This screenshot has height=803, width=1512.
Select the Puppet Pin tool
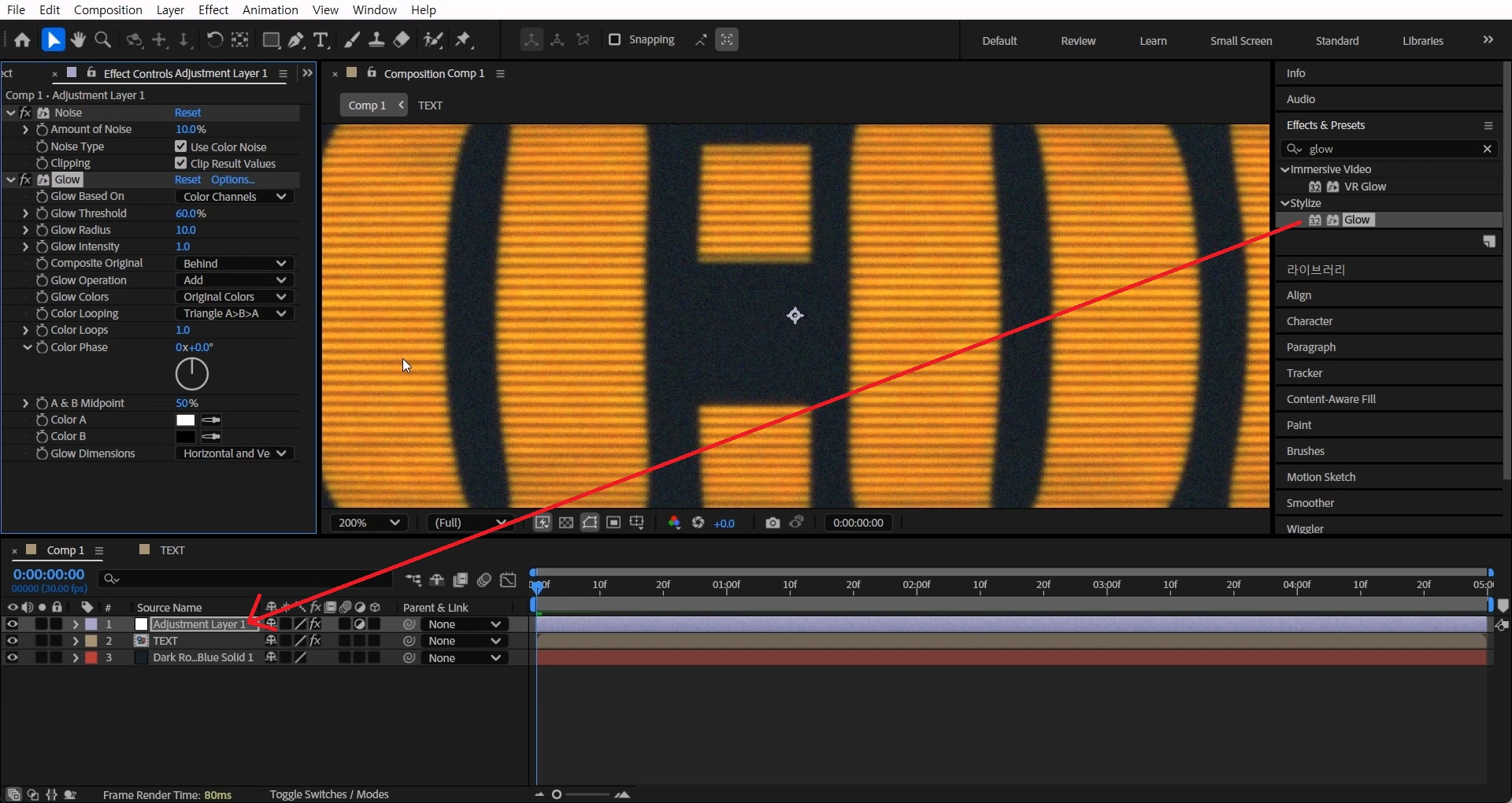pyautogui.click(x=463, y=40)
